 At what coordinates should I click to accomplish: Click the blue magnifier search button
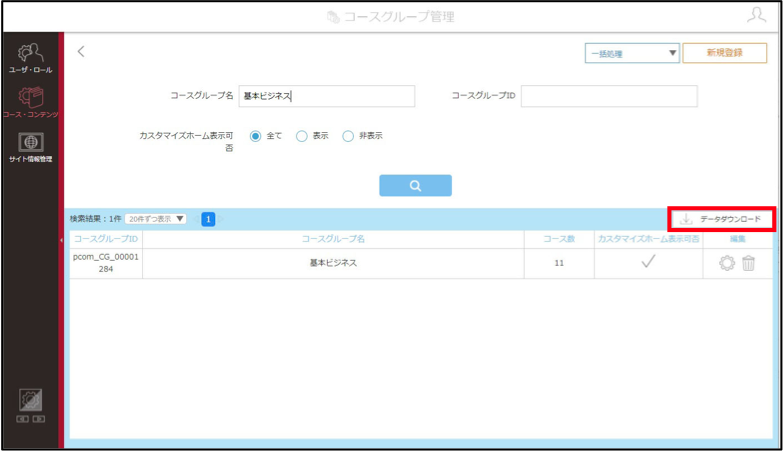415,186
